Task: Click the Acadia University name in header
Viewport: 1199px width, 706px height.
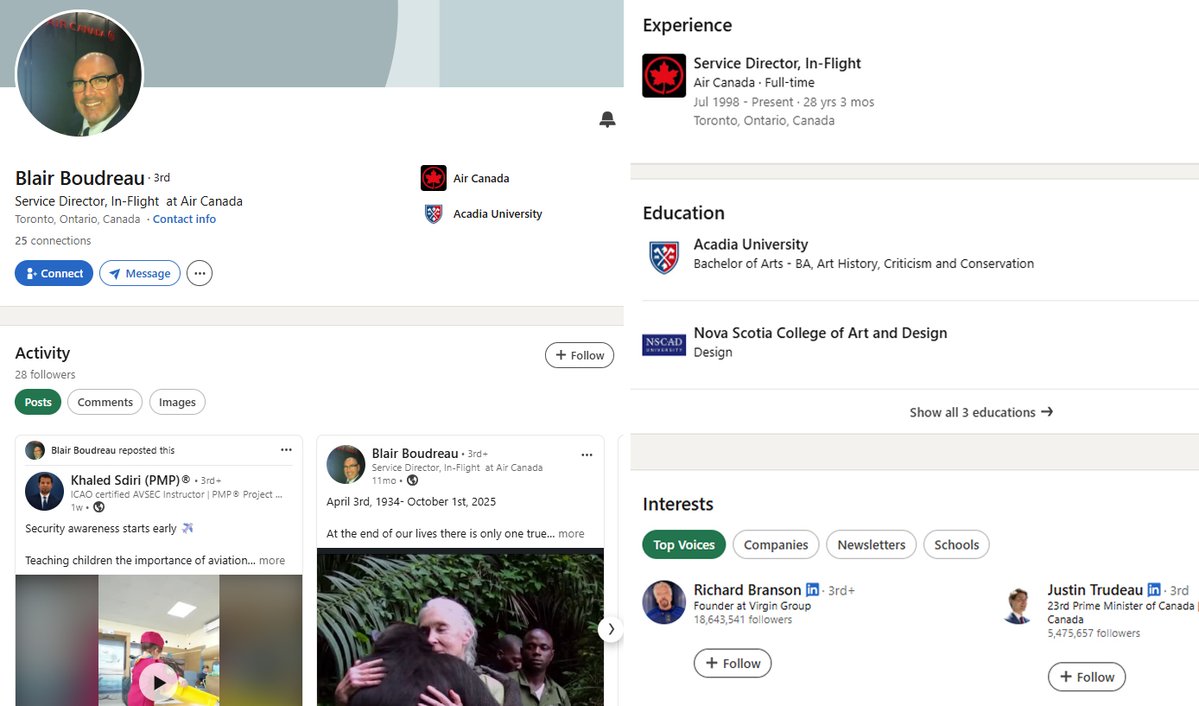Action: point(498,214)
